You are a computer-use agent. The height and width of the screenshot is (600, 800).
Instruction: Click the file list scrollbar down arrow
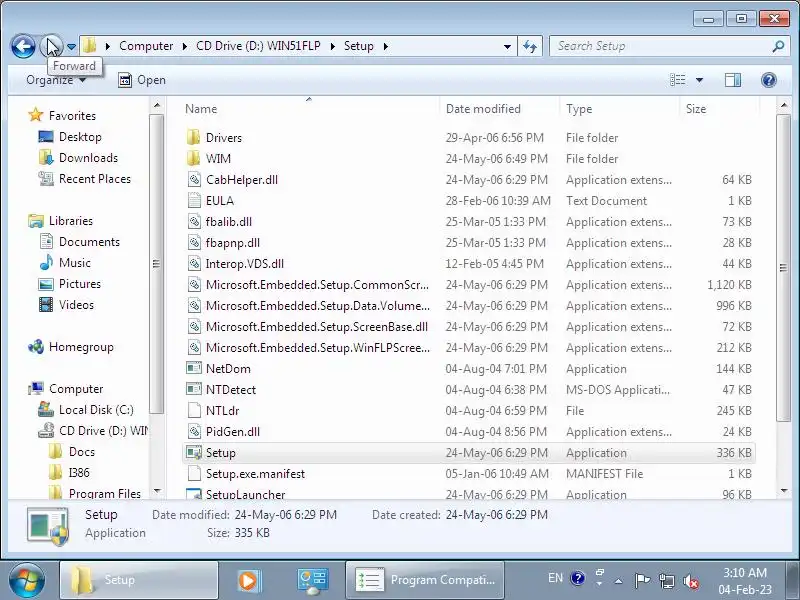tap(784, 491)
